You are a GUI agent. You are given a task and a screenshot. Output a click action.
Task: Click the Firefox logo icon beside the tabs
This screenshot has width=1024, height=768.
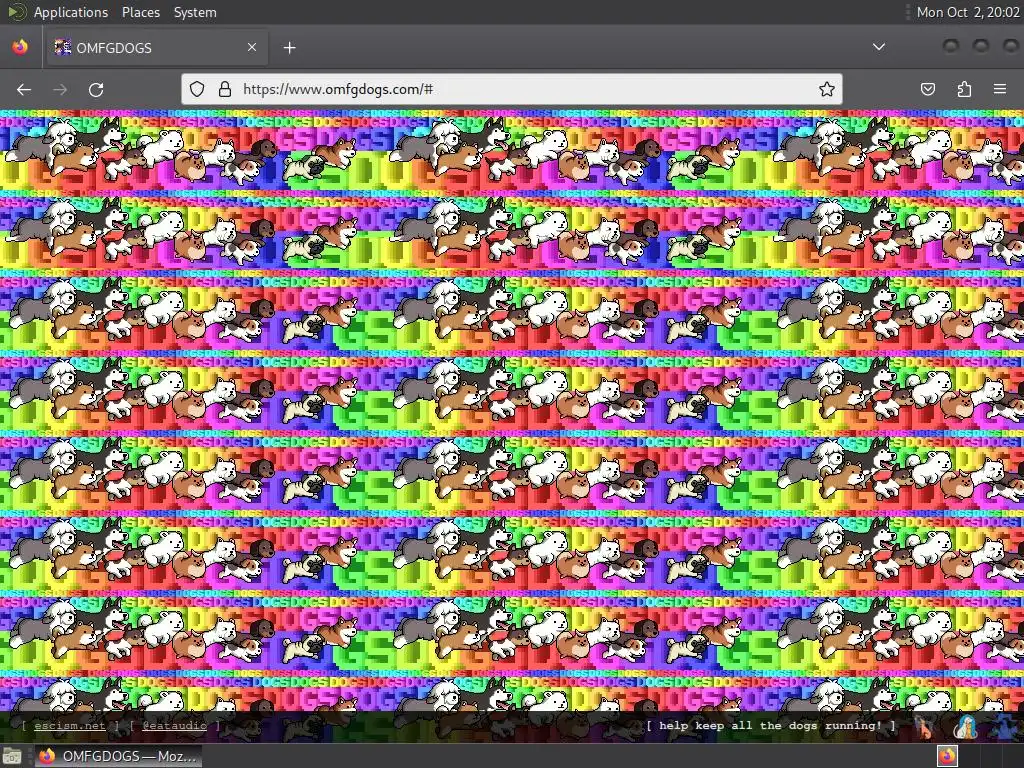(20, 47)
